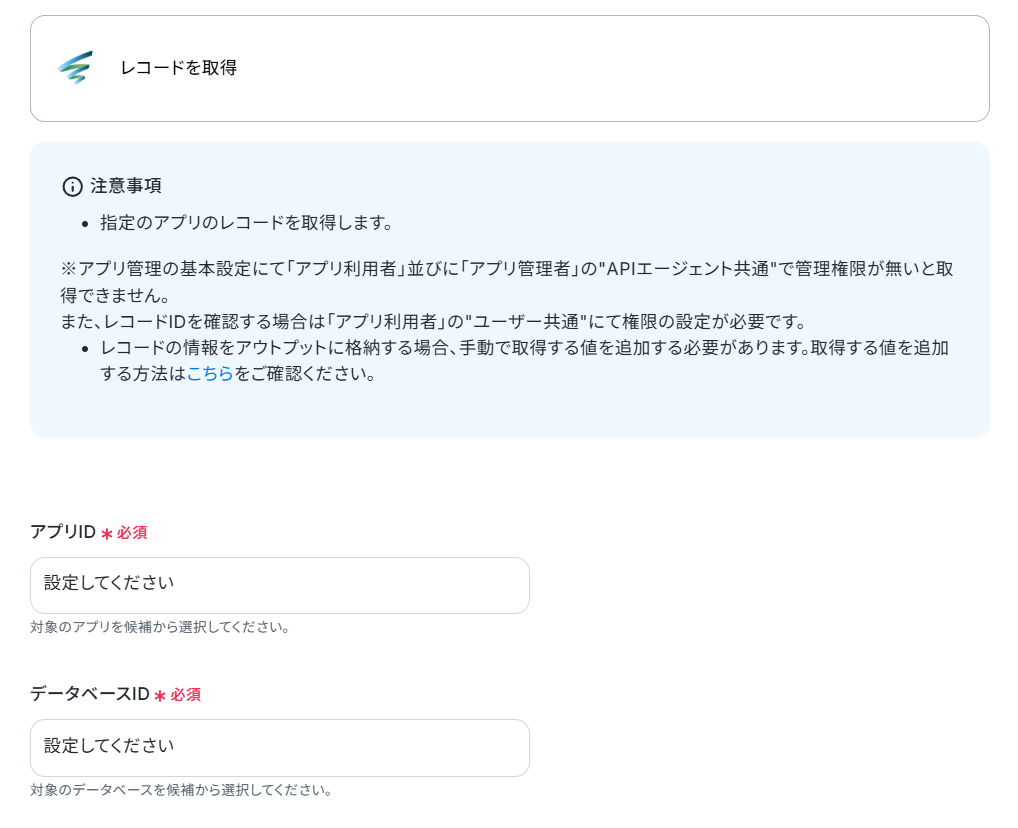1018x828 pixels.
Task: Click helper text 対象のアプリを候補から選択してください
Action: tap(160, 627)
